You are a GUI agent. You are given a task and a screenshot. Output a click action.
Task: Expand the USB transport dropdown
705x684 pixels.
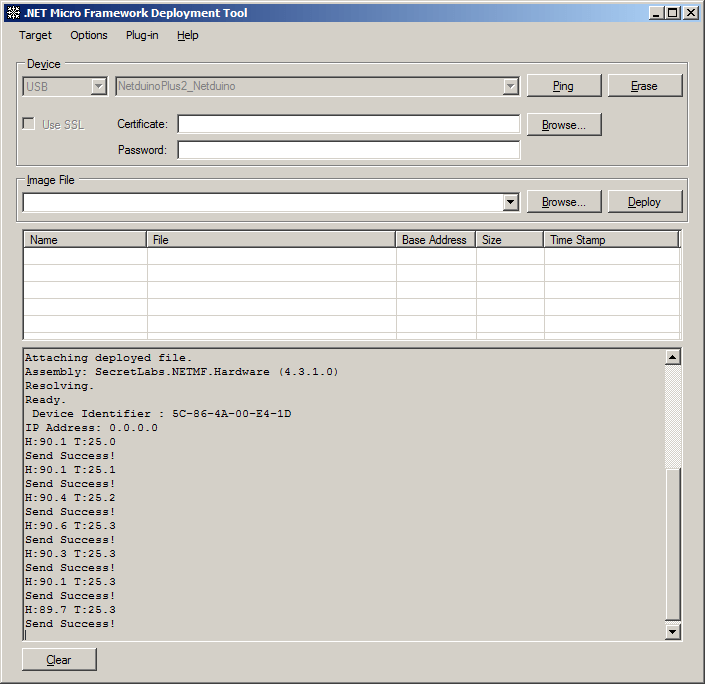(98, 86)
